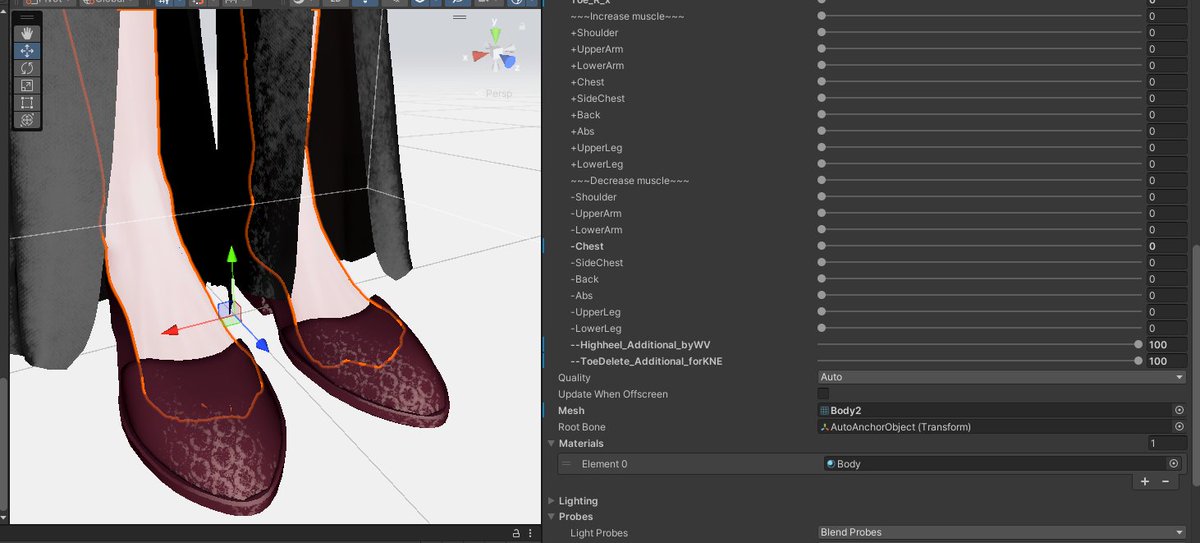Select the Hand view tool

pos(27,33)
